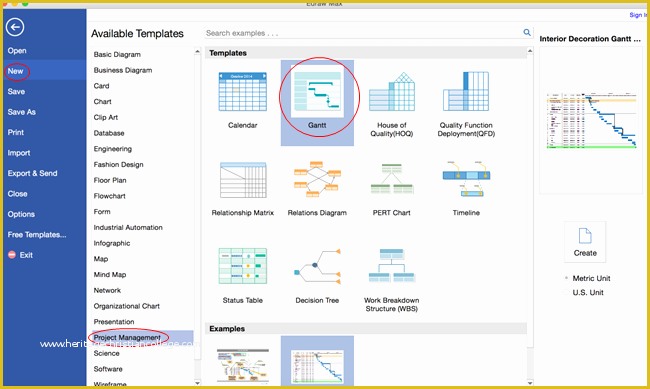Select Network category

(x=107, y=290)
